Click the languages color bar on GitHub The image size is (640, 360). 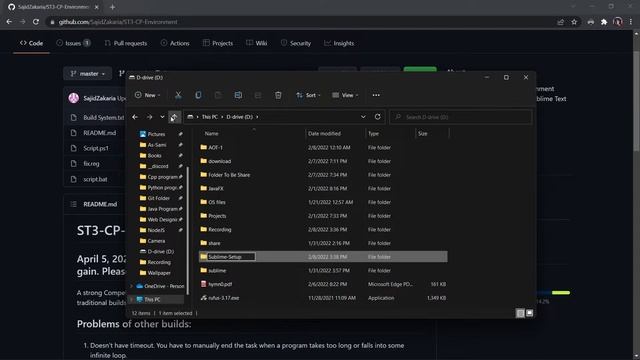[553, 293]
